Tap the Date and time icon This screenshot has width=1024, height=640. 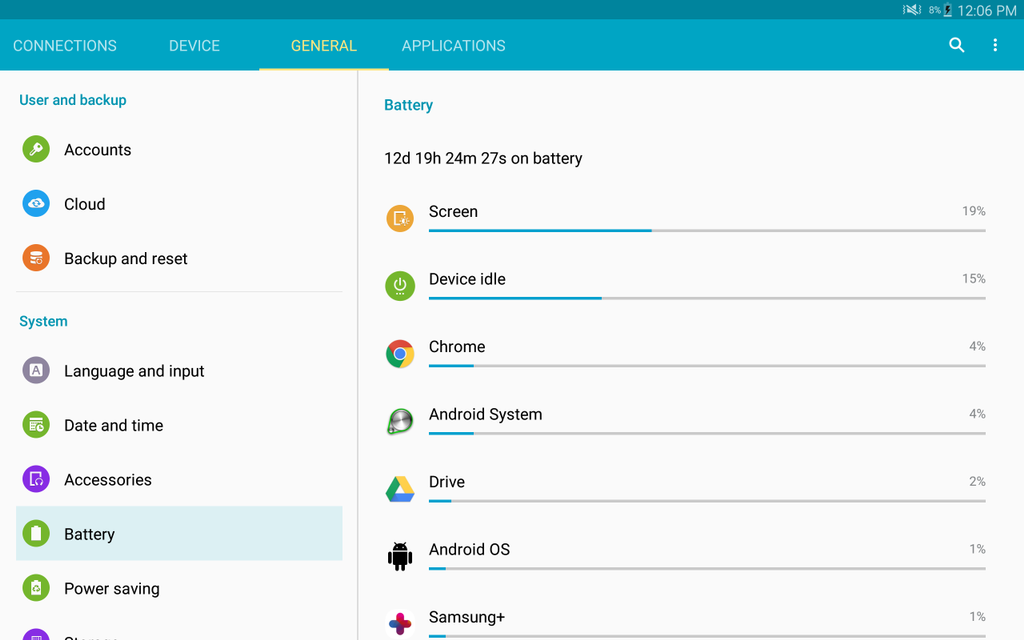[x=36, y=425]
